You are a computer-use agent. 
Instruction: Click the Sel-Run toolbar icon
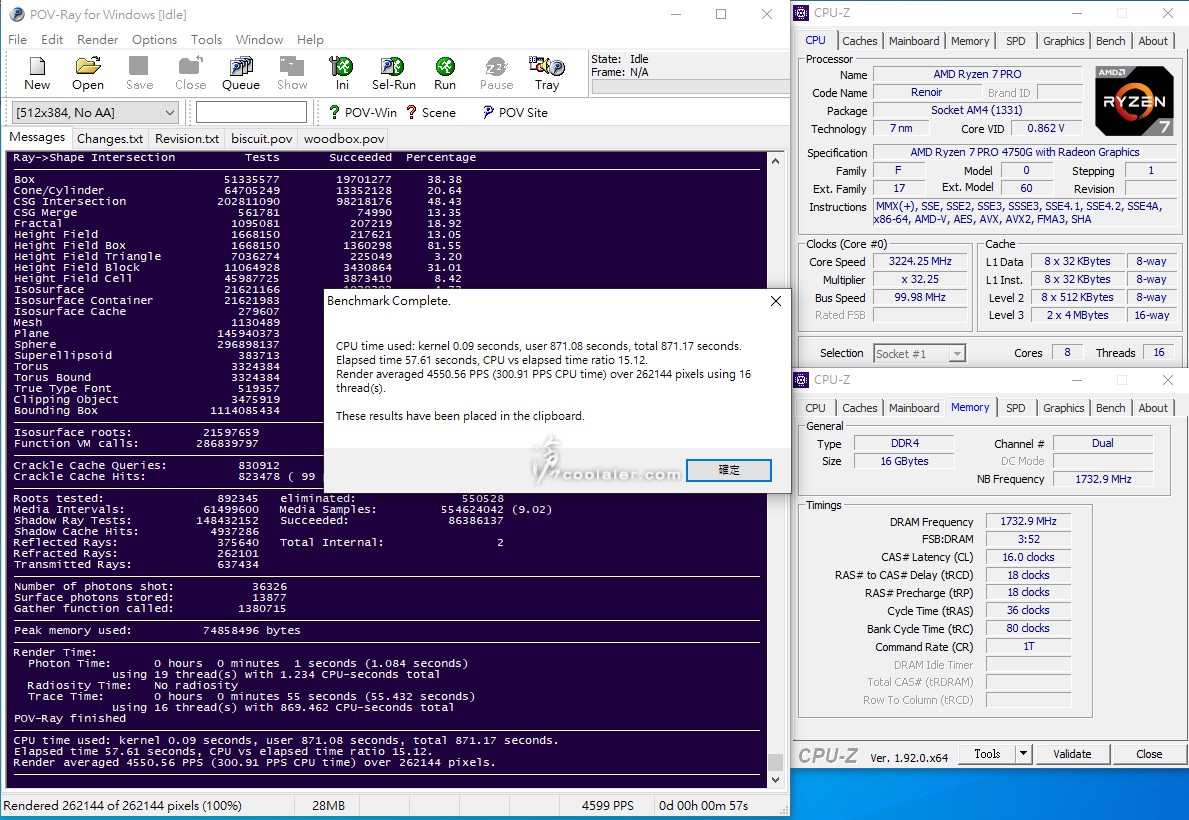coord(394,74)
